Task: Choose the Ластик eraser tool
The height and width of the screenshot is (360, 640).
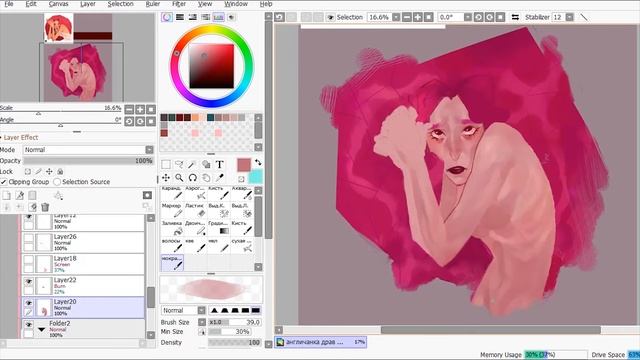Action: click(x=195, y=211)
